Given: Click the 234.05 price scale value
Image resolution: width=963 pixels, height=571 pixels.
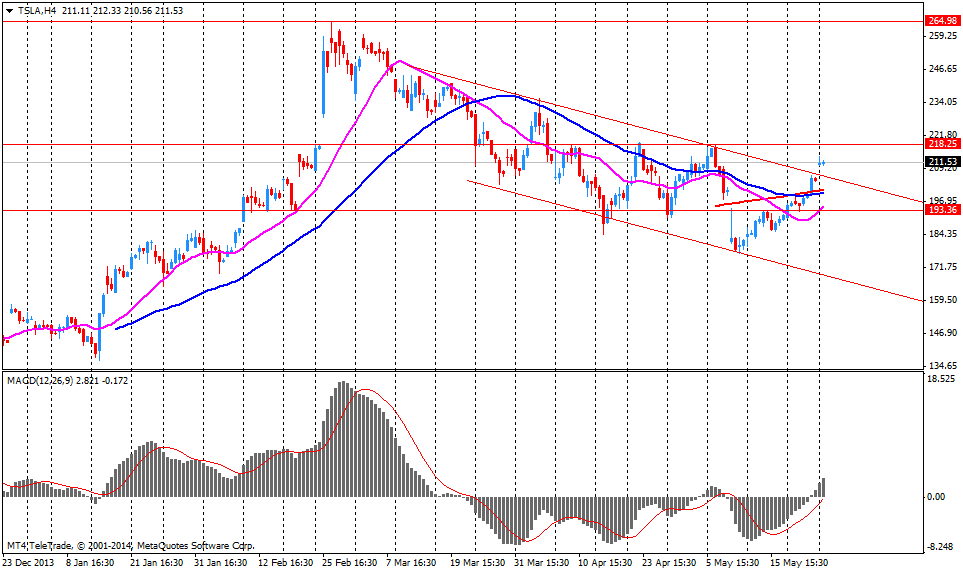Looking at the screenshot, I should point(943,102).
